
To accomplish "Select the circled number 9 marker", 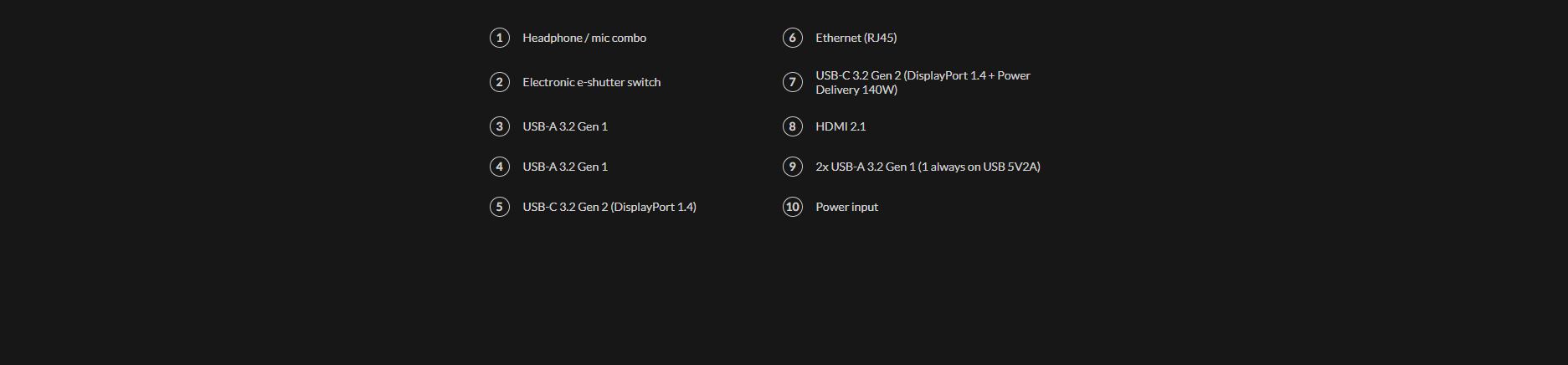I will [793, 167].
